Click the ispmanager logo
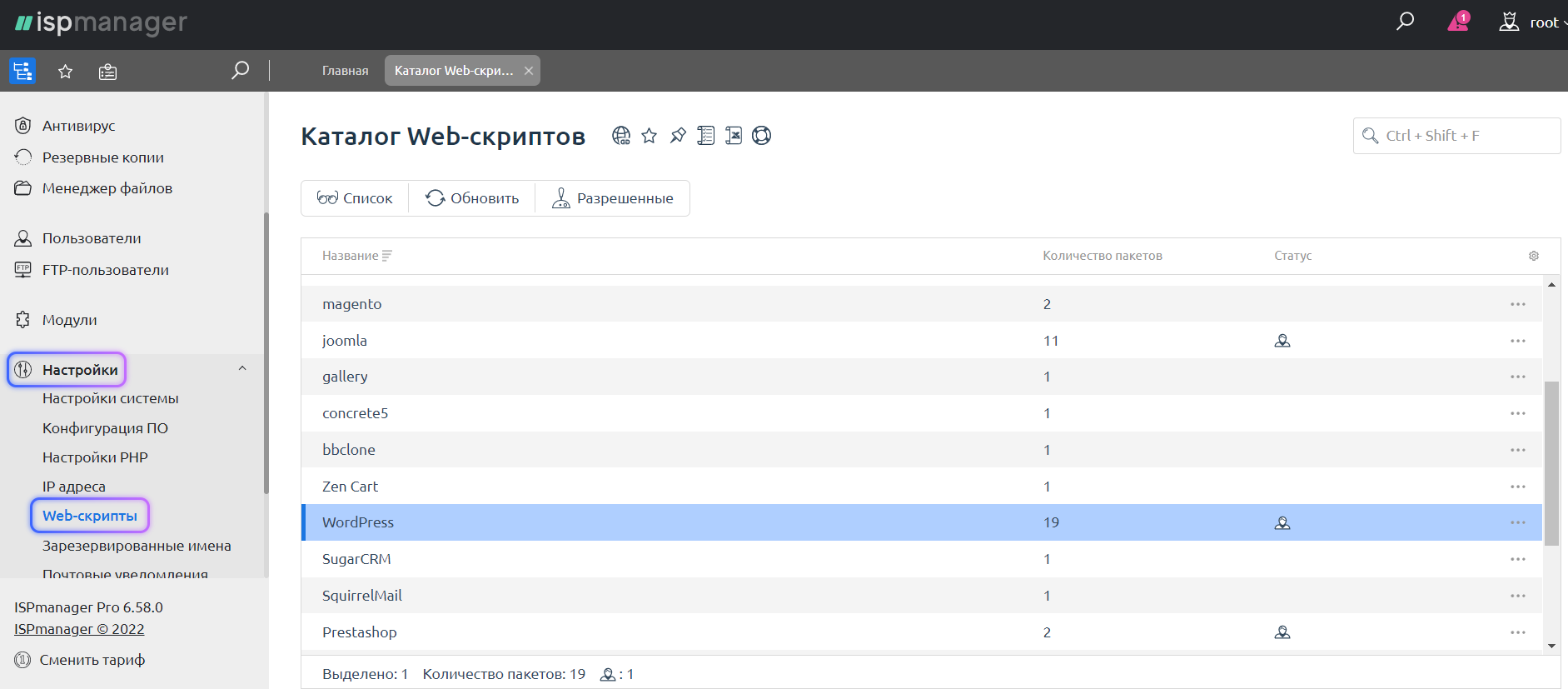Viewport: 1568px width, 689px height. [102, 22]
